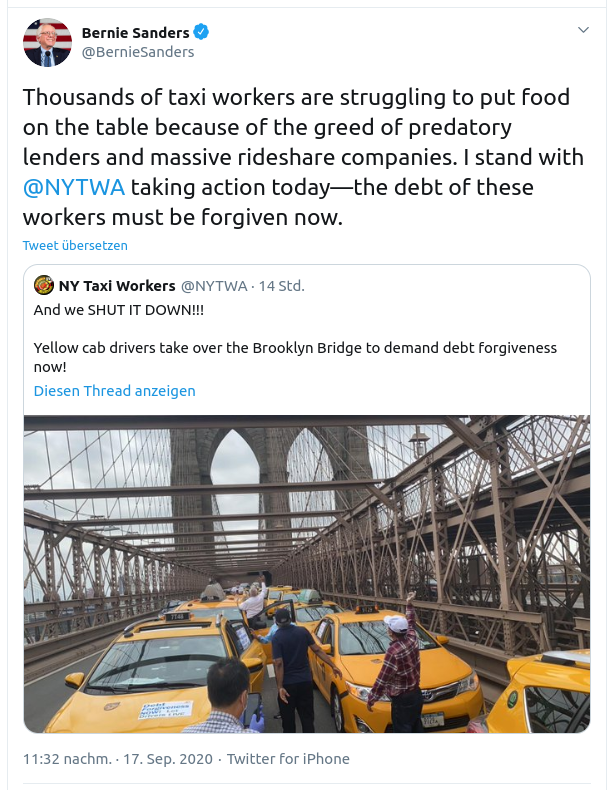
Task: Click the '11:32 nachm.' tweet time
Action: (68, 759)
